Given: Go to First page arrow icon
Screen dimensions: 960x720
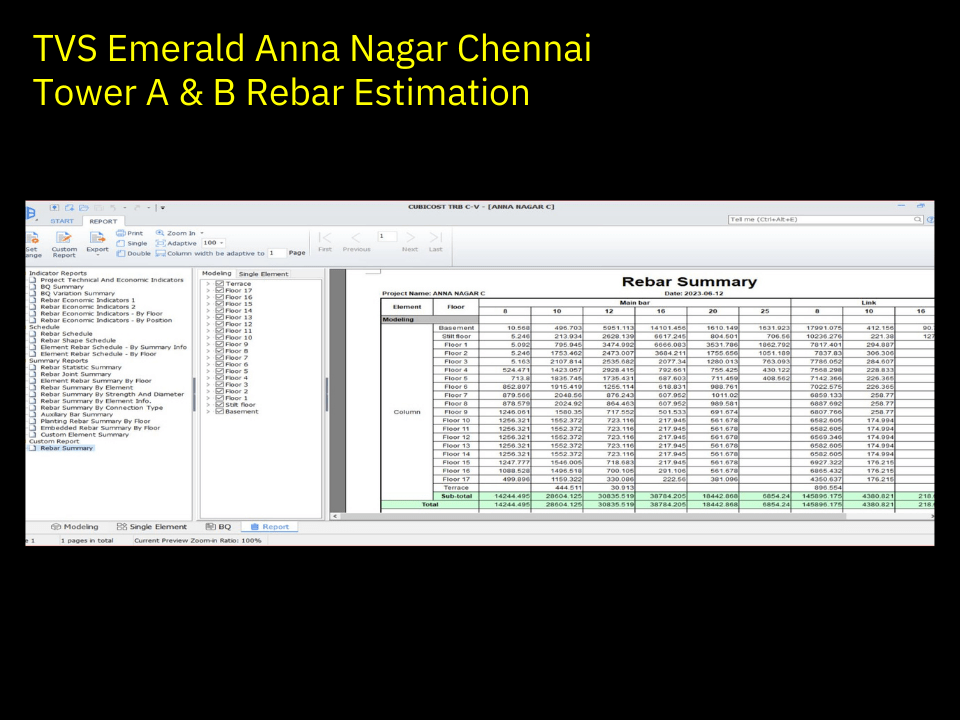Looking at the screenshot, I should pyautogui.click(x=325, y=238).
